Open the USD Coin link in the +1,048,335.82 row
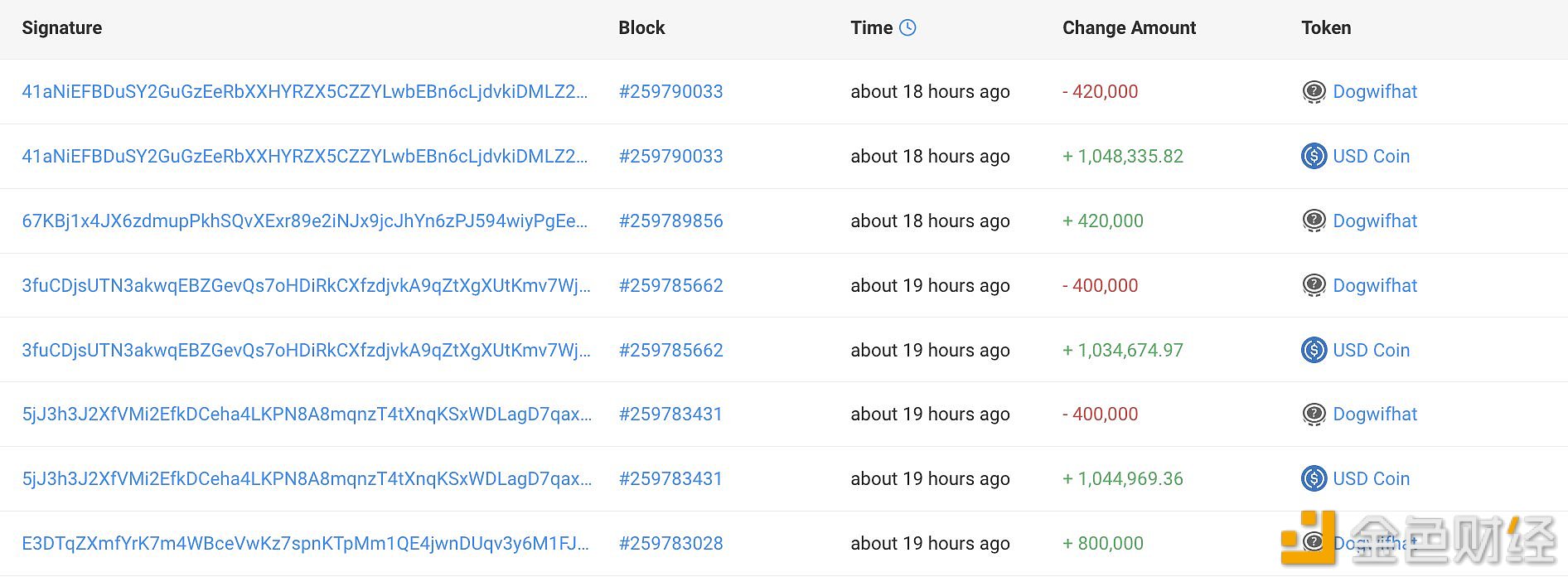Image resolution: width=1568 pixels, height=577 pixels. [1371, 156]
